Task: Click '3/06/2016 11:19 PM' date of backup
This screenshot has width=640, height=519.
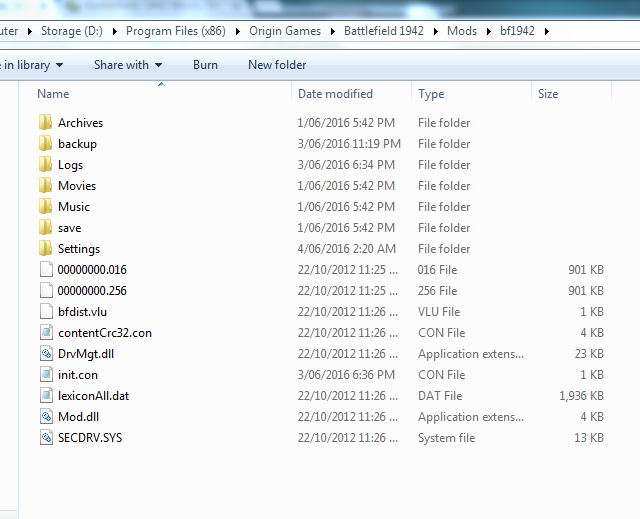Action: coord(349,144)
